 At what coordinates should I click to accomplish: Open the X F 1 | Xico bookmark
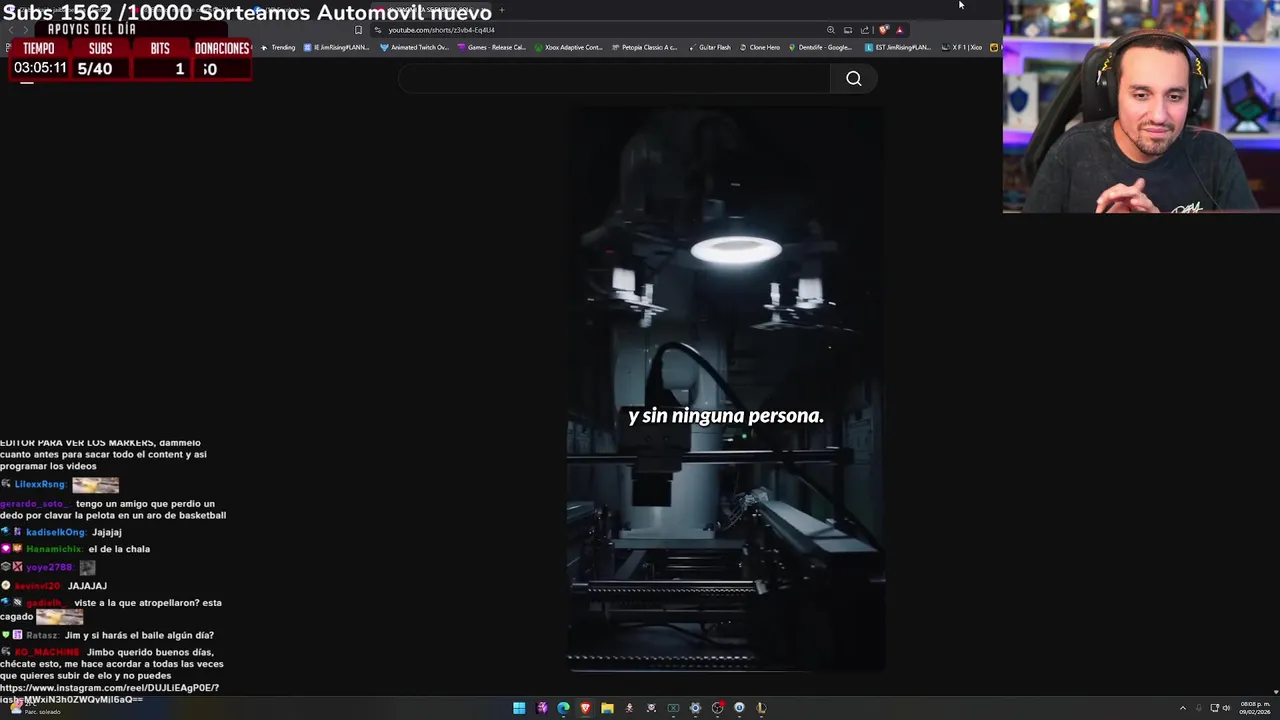962,47
